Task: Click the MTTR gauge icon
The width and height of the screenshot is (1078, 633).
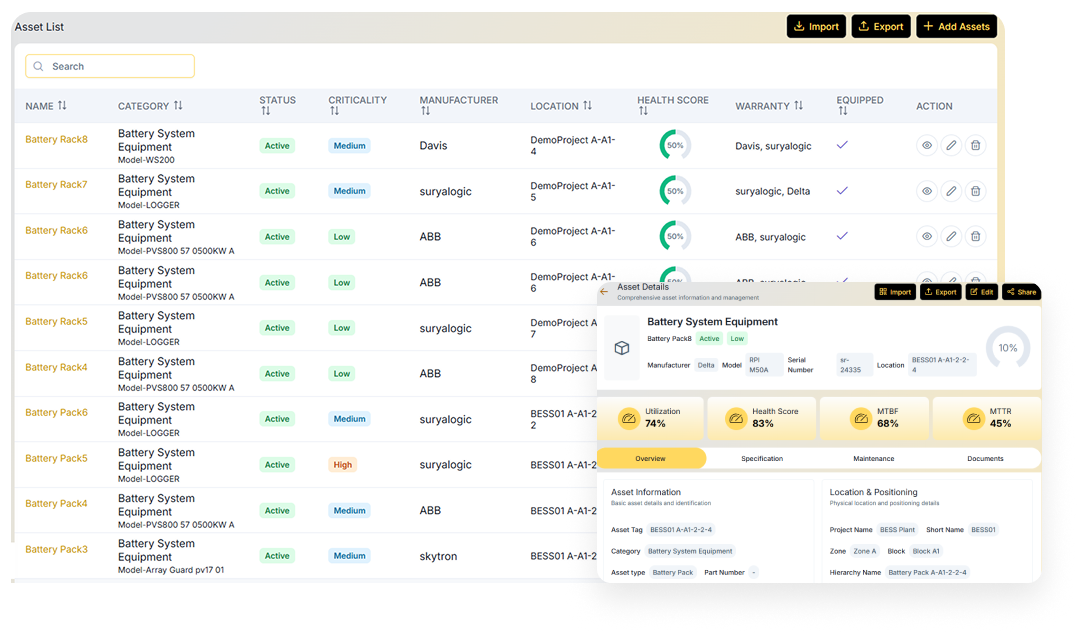Action: [x=973, y=418]
